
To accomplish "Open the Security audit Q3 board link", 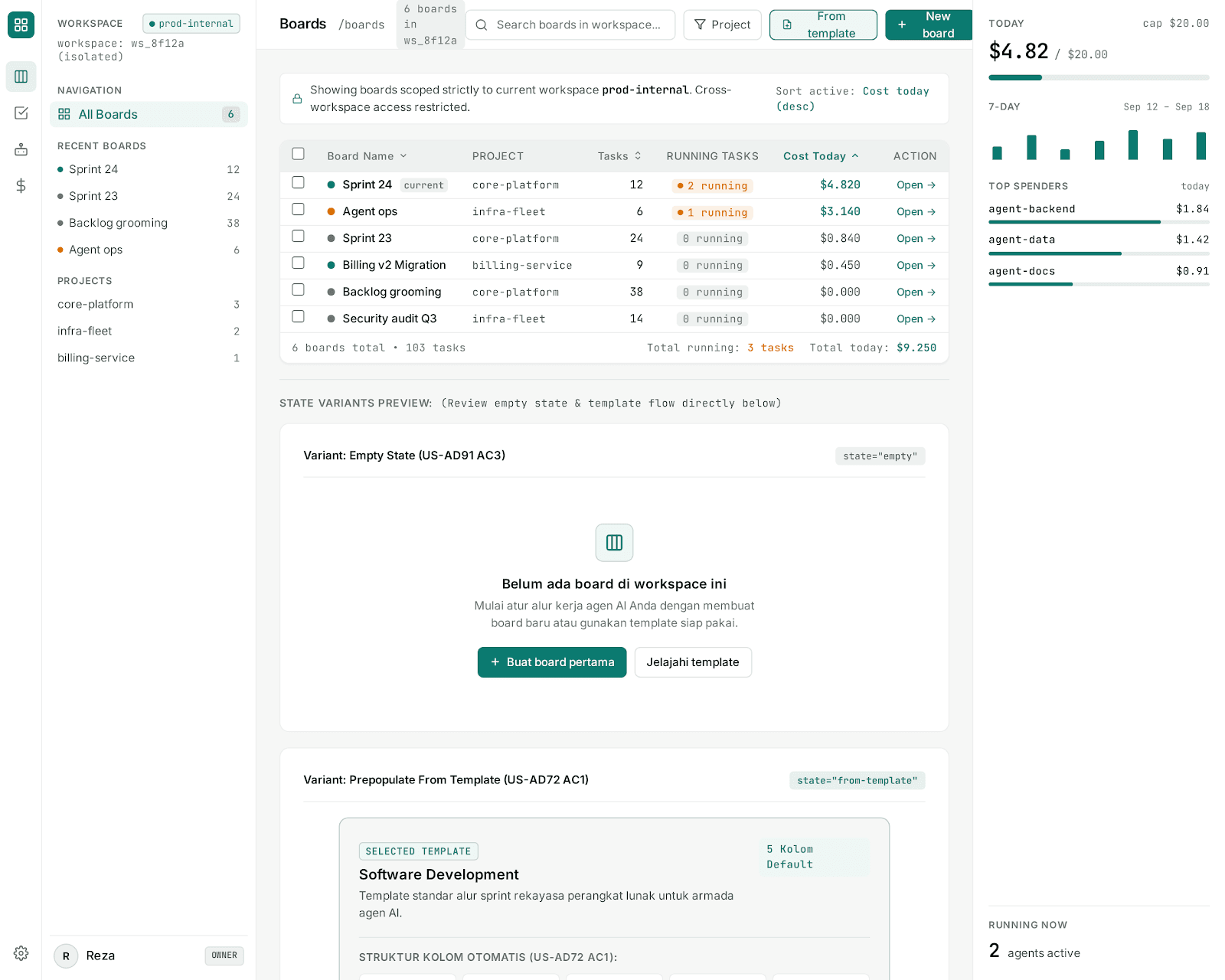I will (916, 319).
